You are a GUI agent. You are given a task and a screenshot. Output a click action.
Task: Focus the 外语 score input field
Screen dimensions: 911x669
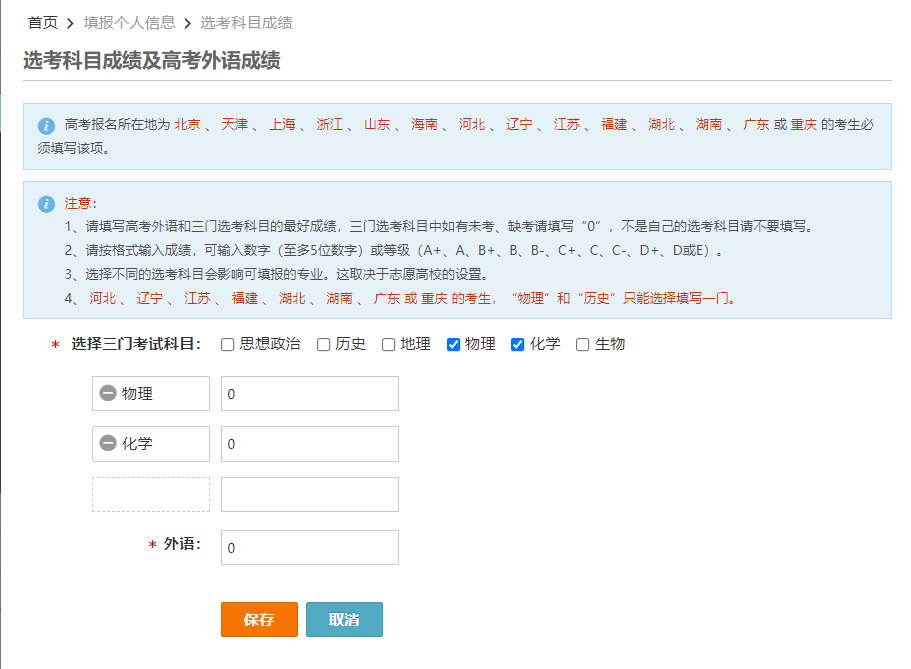tap(309, 547)
